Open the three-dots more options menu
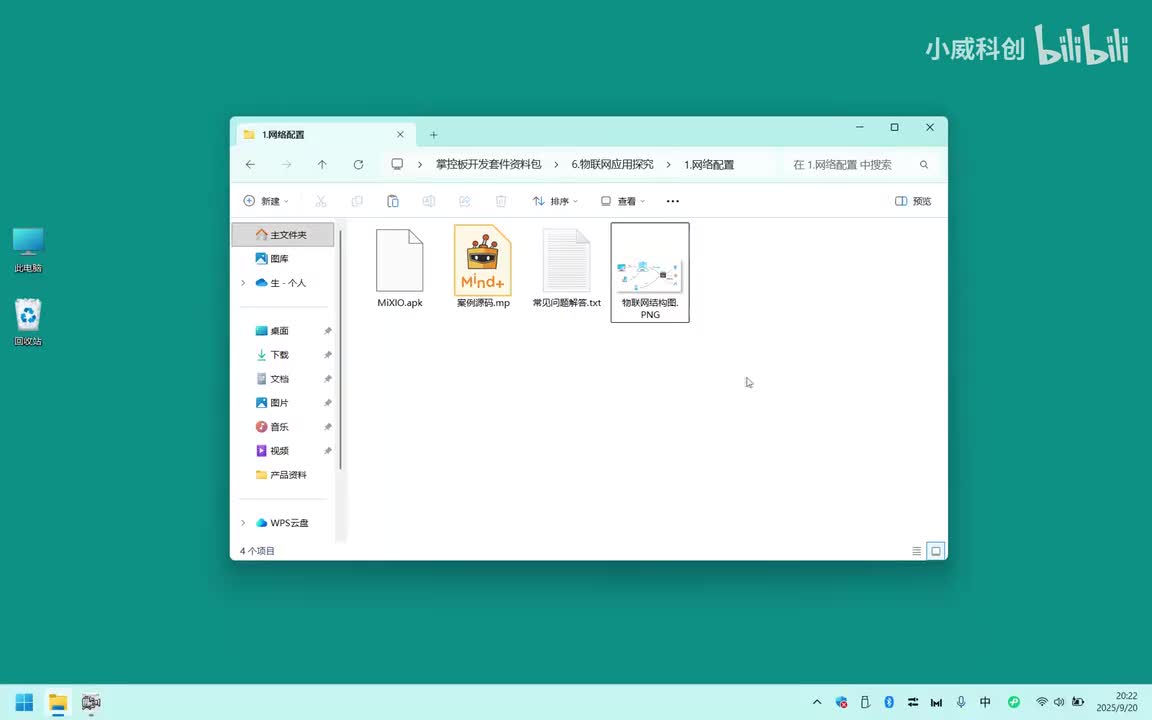 (x=672, y=201)
